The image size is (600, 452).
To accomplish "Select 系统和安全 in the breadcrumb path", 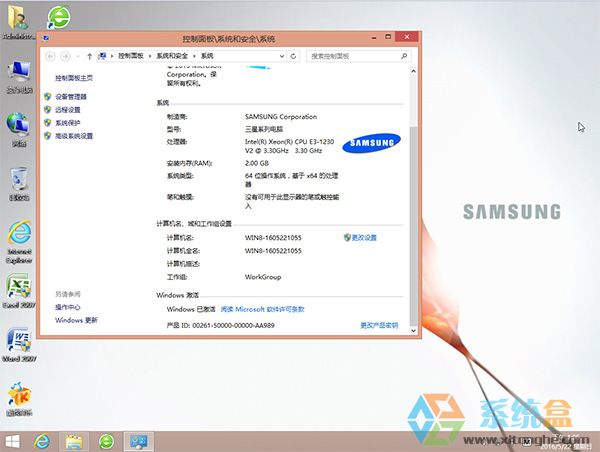I will click(172, 56).
